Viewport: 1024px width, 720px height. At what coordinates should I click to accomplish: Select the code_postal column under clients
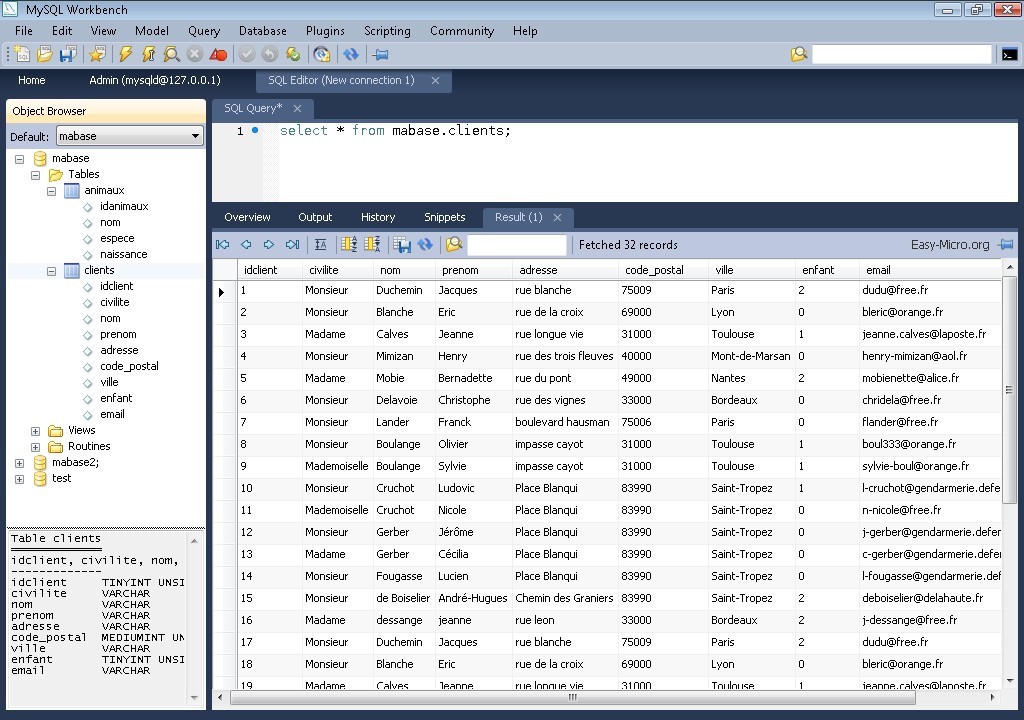(129, 367)
